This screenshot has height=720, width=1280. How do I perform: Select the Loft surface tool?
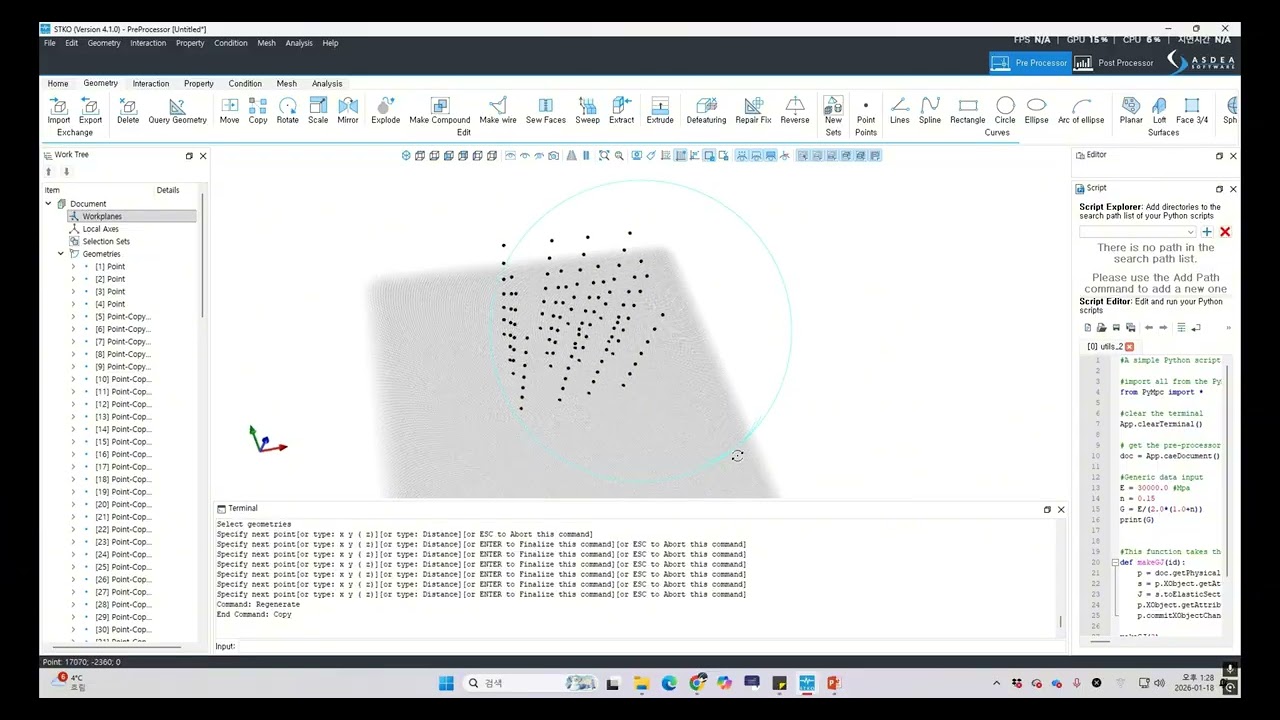[x=1159, y=110]
